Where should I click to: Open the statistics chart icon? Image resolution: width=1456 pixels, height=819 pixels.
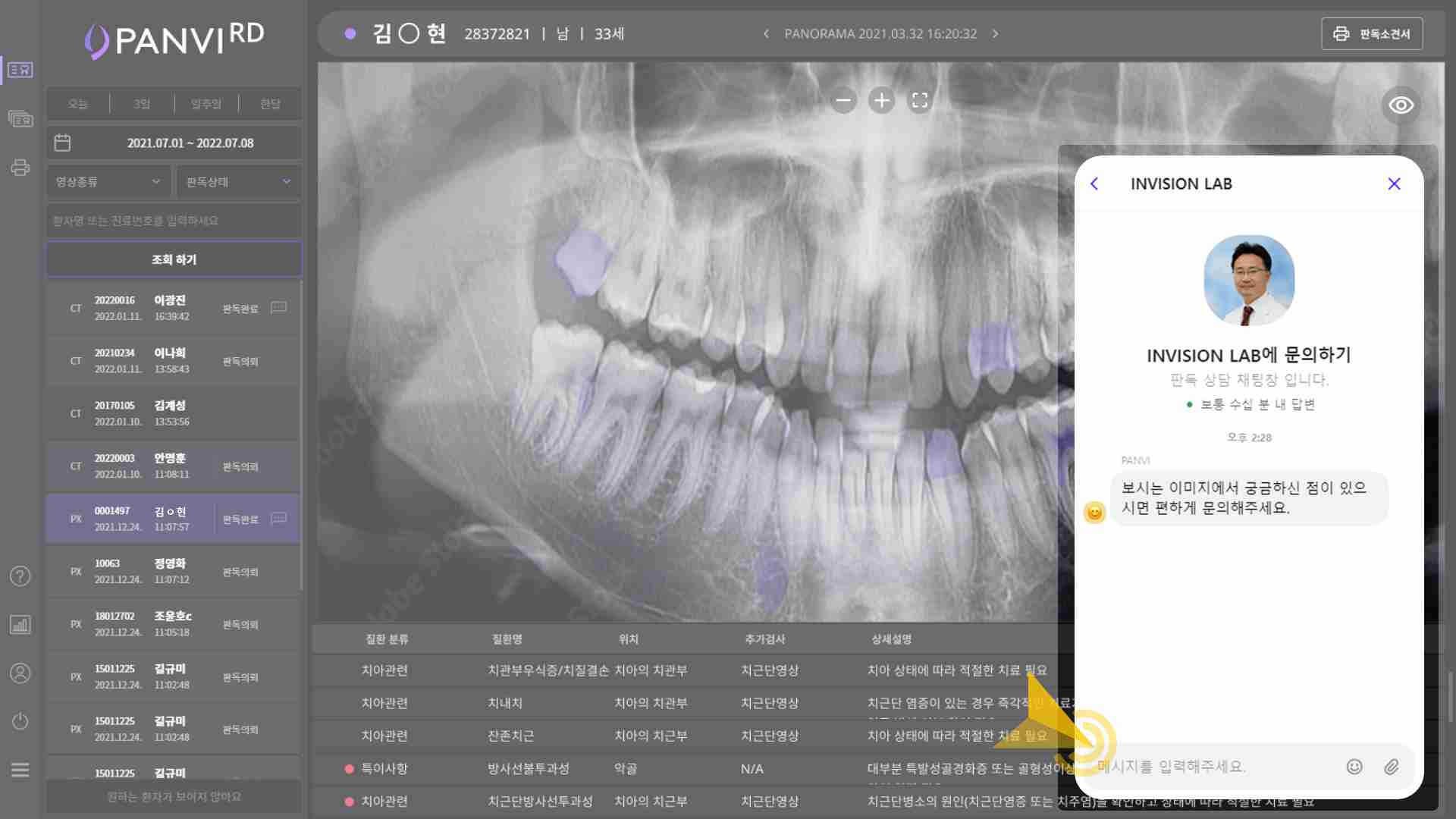pos(20,625)
